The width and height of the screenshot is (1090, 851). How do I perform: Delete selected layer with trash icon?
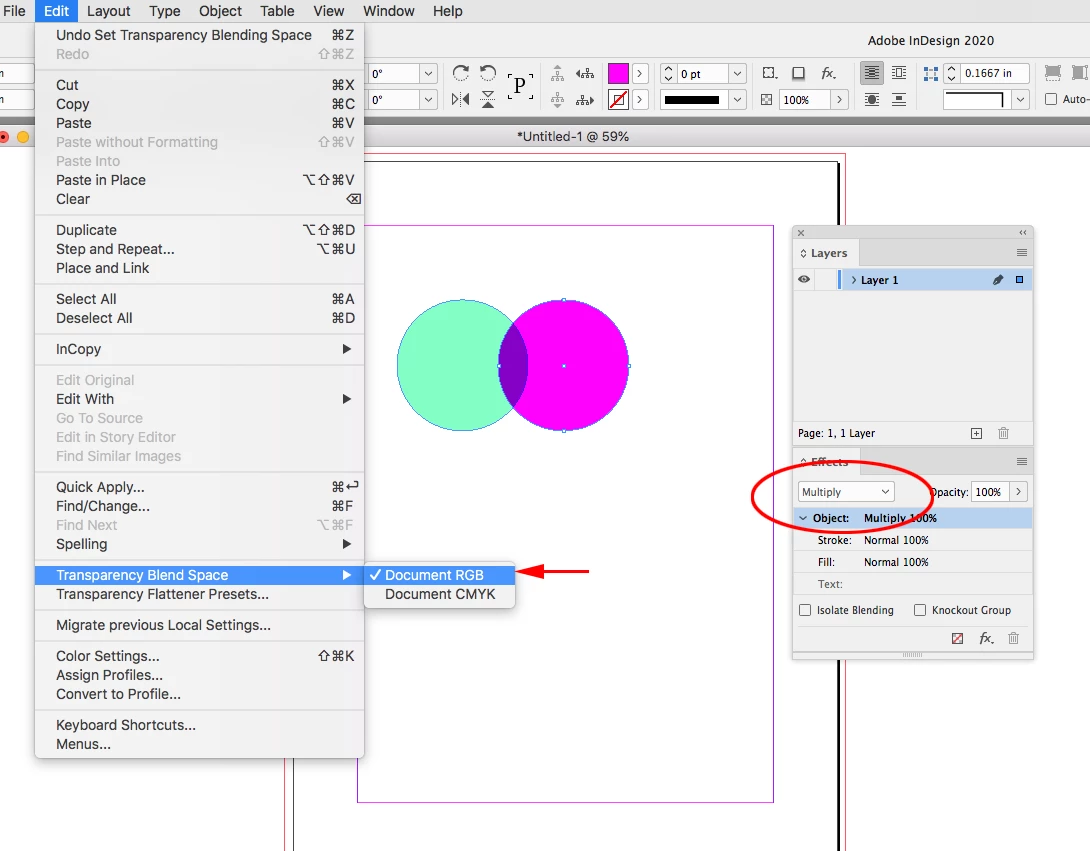click(1003, 433)
